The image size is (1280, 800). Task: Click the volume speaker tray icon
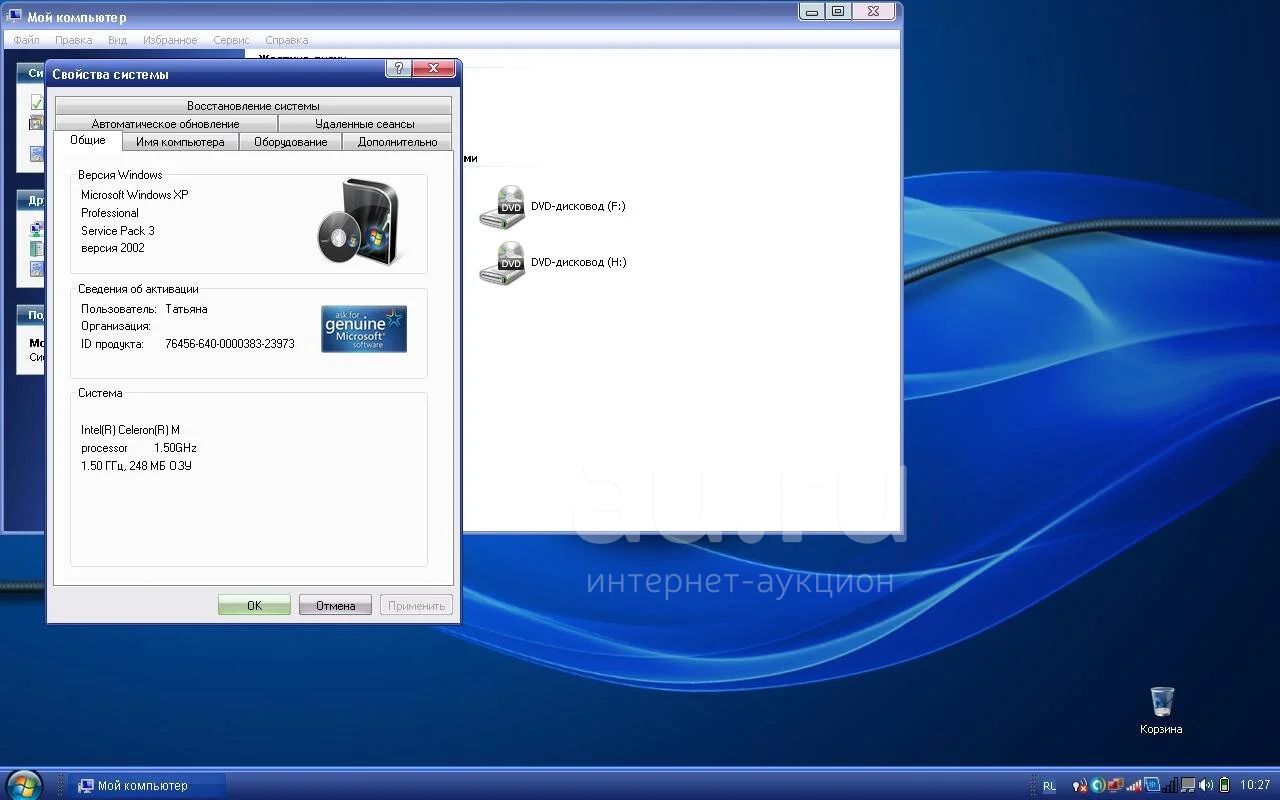(1205, 785)
